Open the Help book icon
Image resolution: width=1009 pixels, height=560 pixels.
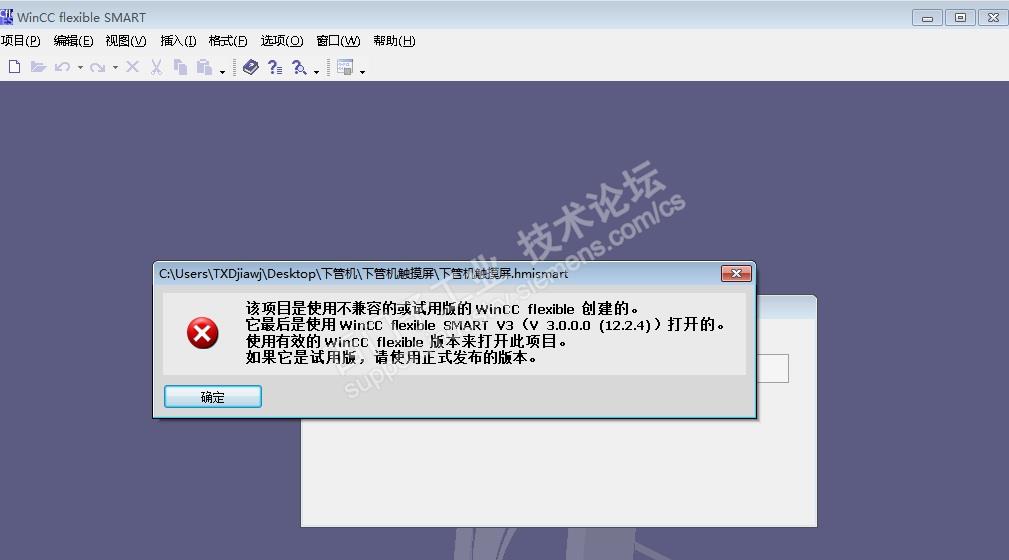(x=251, y=67)
